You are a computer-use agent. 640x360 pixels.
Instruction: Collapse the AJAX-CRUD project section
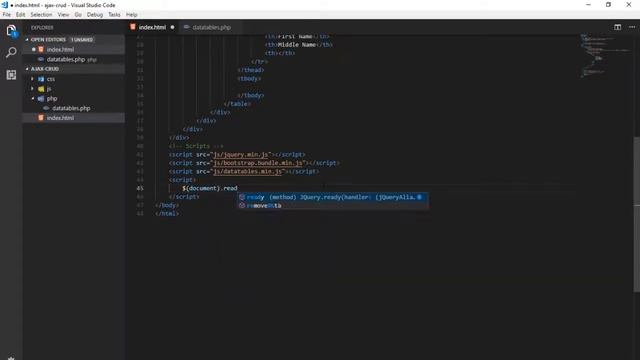point(27,69)
